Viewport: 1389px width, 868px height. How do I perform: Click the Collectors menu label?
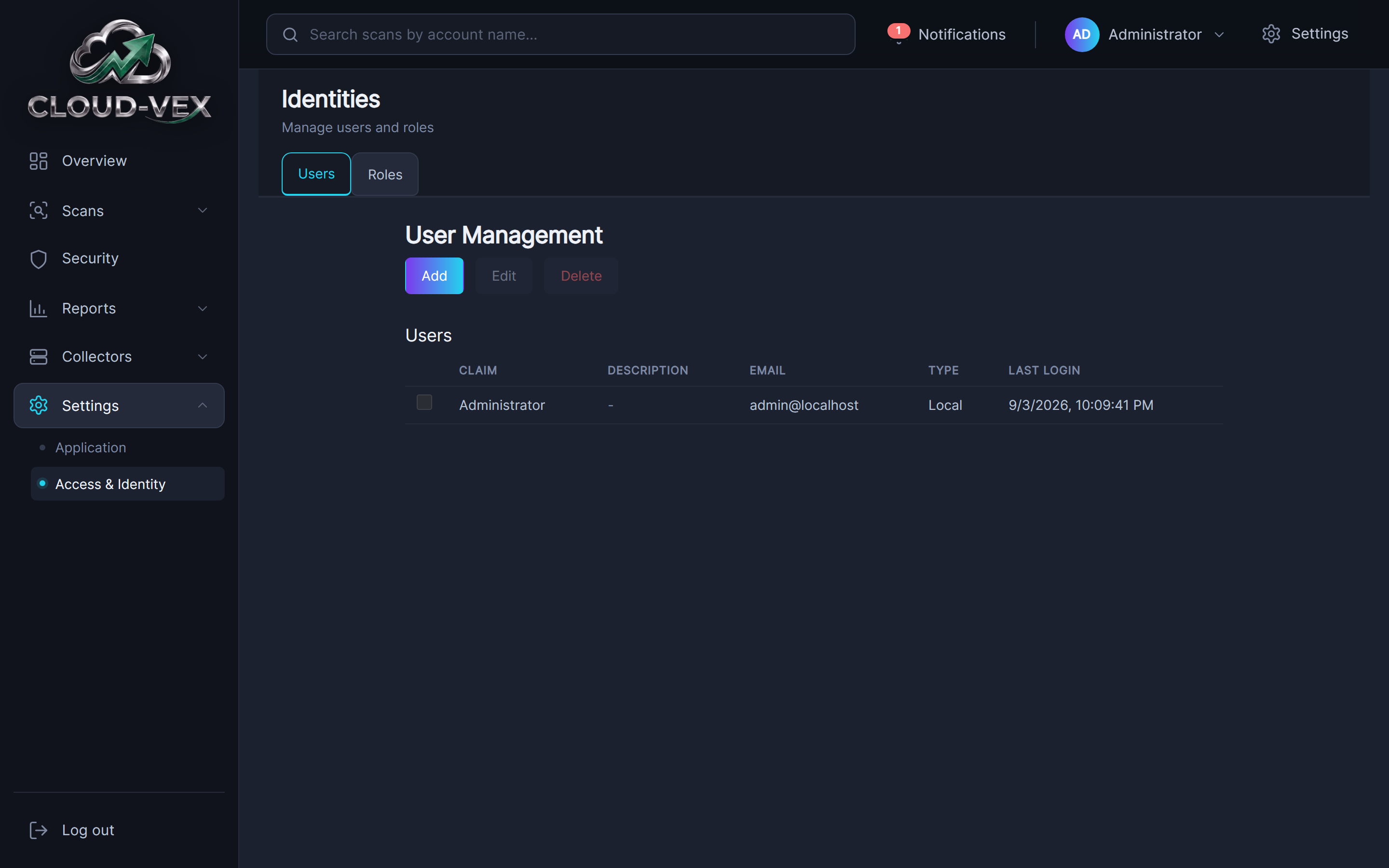(x=97, y=356)
